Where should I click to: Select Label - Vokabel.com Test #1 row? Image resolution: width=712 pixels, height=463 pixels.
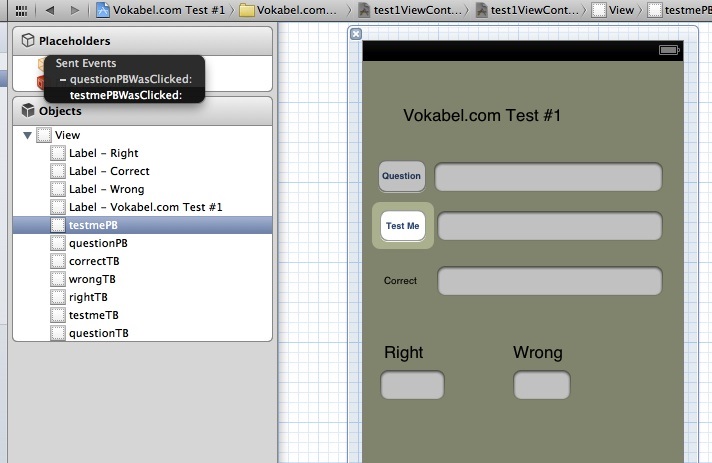point(143,207)
